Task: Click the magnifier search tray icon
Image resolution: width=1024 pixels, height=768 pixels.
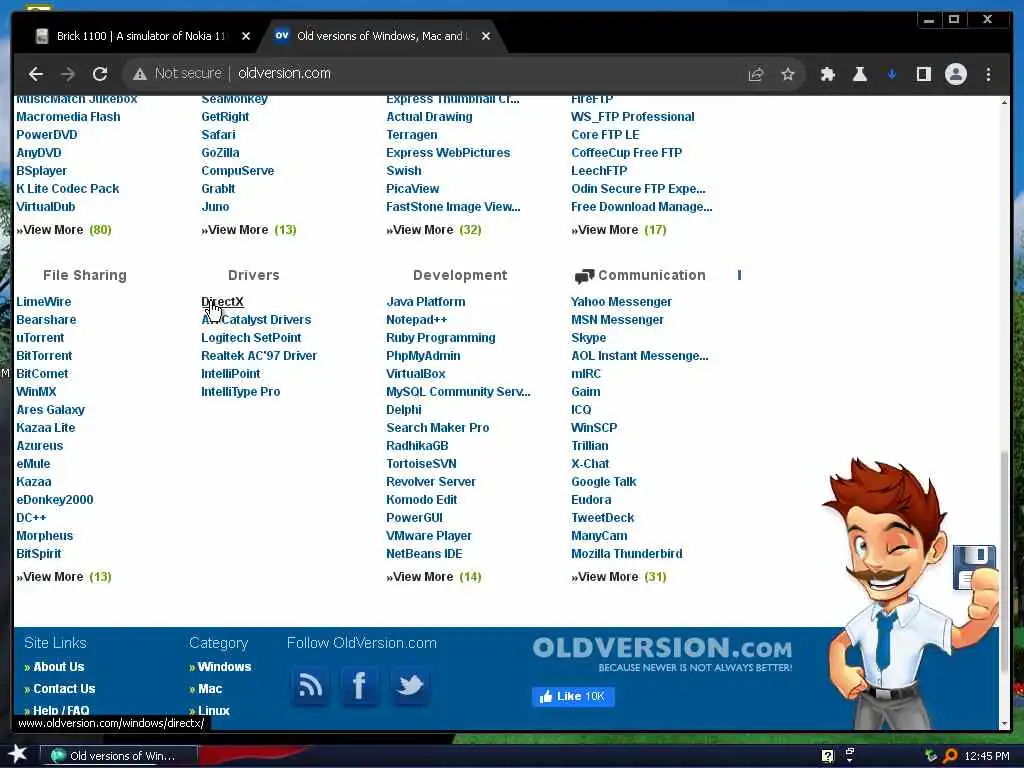Action: pyautogui.click(x=951, y=756)
